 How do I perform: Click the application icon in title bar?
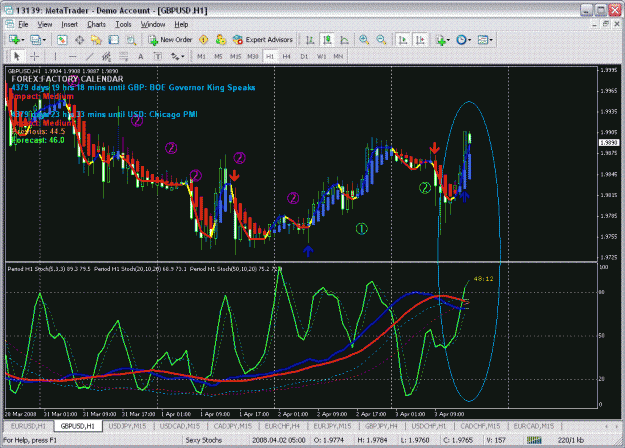click(x=8, y=10)
